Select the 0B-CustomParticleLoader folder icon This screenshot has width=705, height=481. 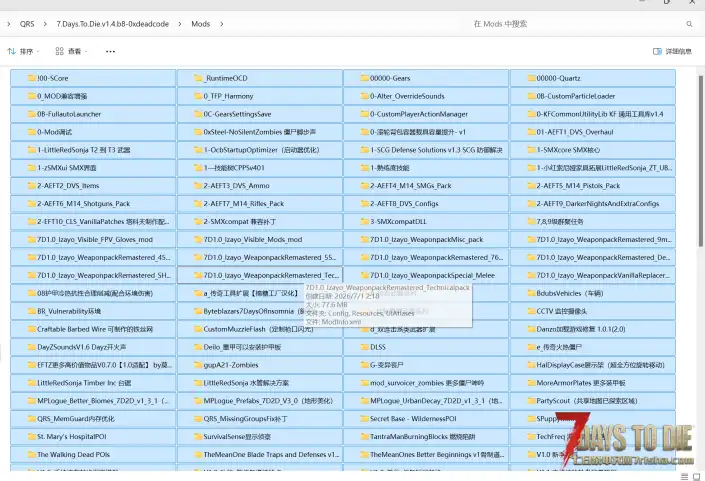(x=531, y=96)
